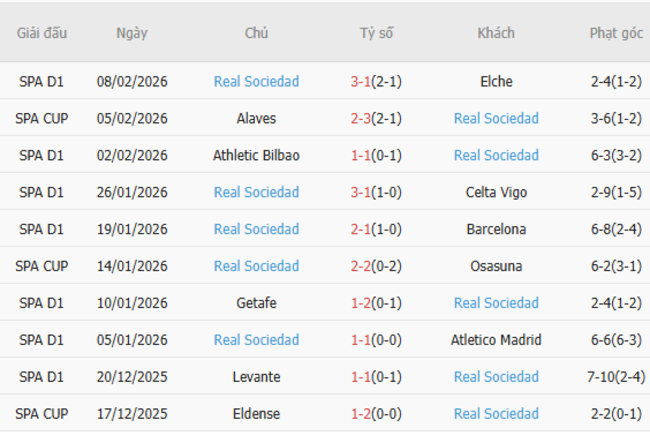This screenshot has width=650, height=443.
Task: Click the "Khách" column header
Action: [496, 33]
